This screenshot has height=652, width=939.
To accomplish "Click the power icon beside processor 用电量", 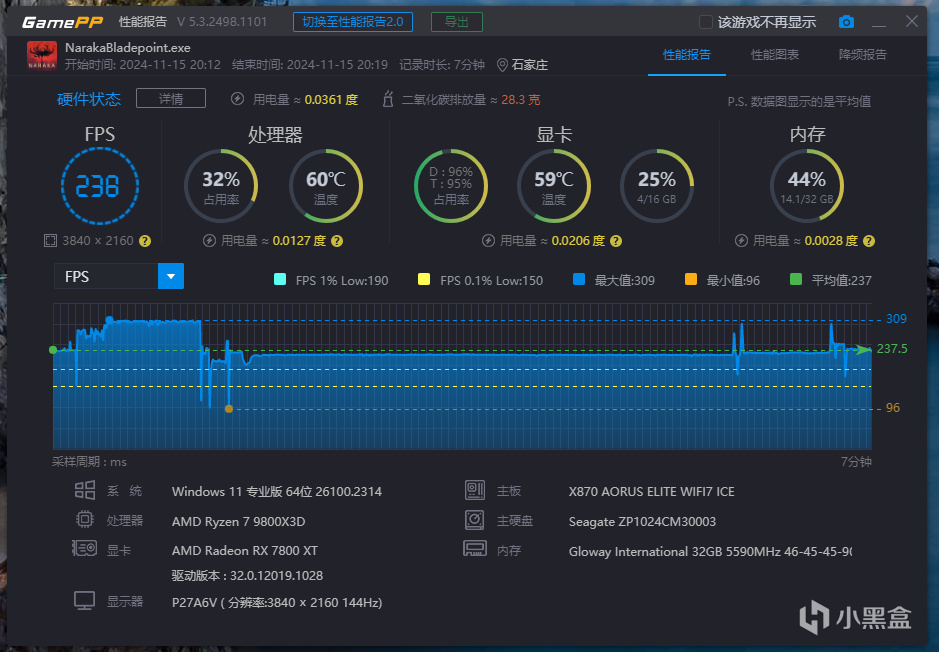I will pyautogui.click(x=209, y=241).
